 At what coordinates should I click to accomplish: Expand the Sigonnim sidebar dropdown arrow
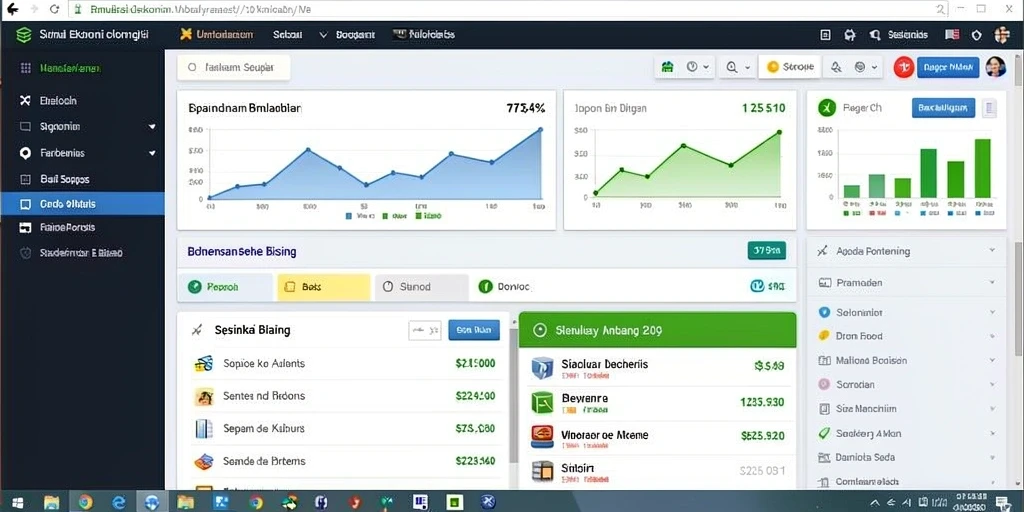[x=152, y=127]
